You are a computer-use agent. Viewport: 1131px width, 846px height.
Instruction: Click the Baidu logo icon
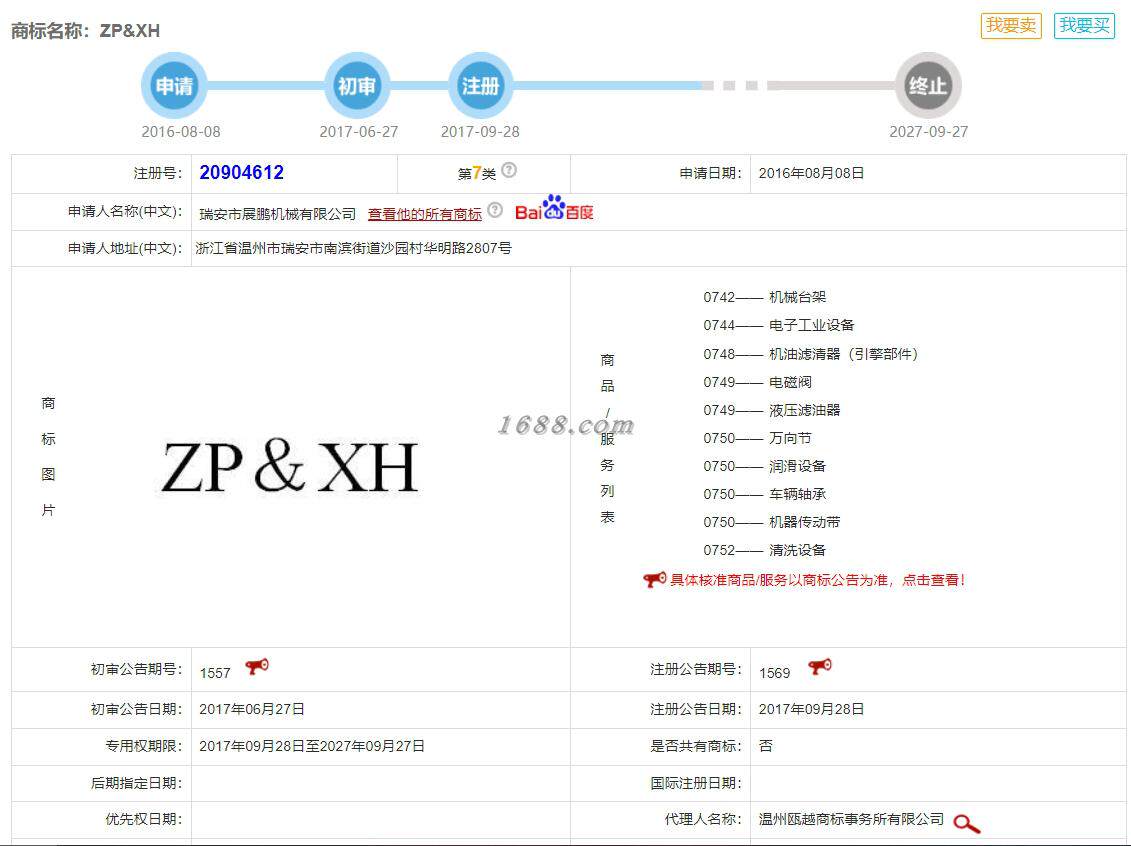[x=554, y=208]
